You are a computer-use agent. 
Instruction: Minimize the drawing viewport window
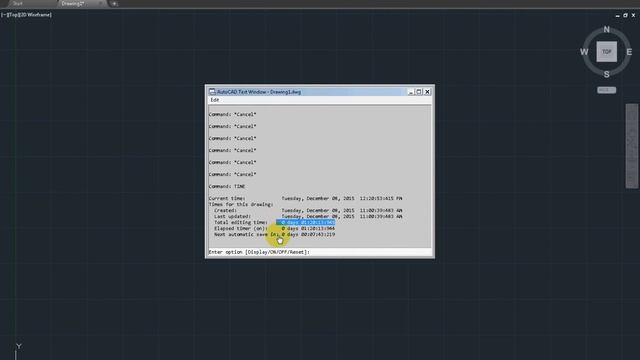coord(618,16)
